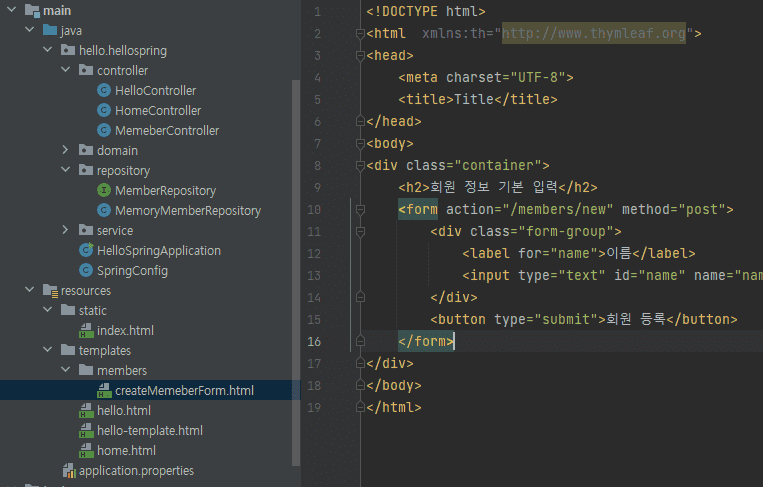The height and width of the screenshot is (487, 763).
Task: Click the HelloController class icon
Action: tap(104, 90)
